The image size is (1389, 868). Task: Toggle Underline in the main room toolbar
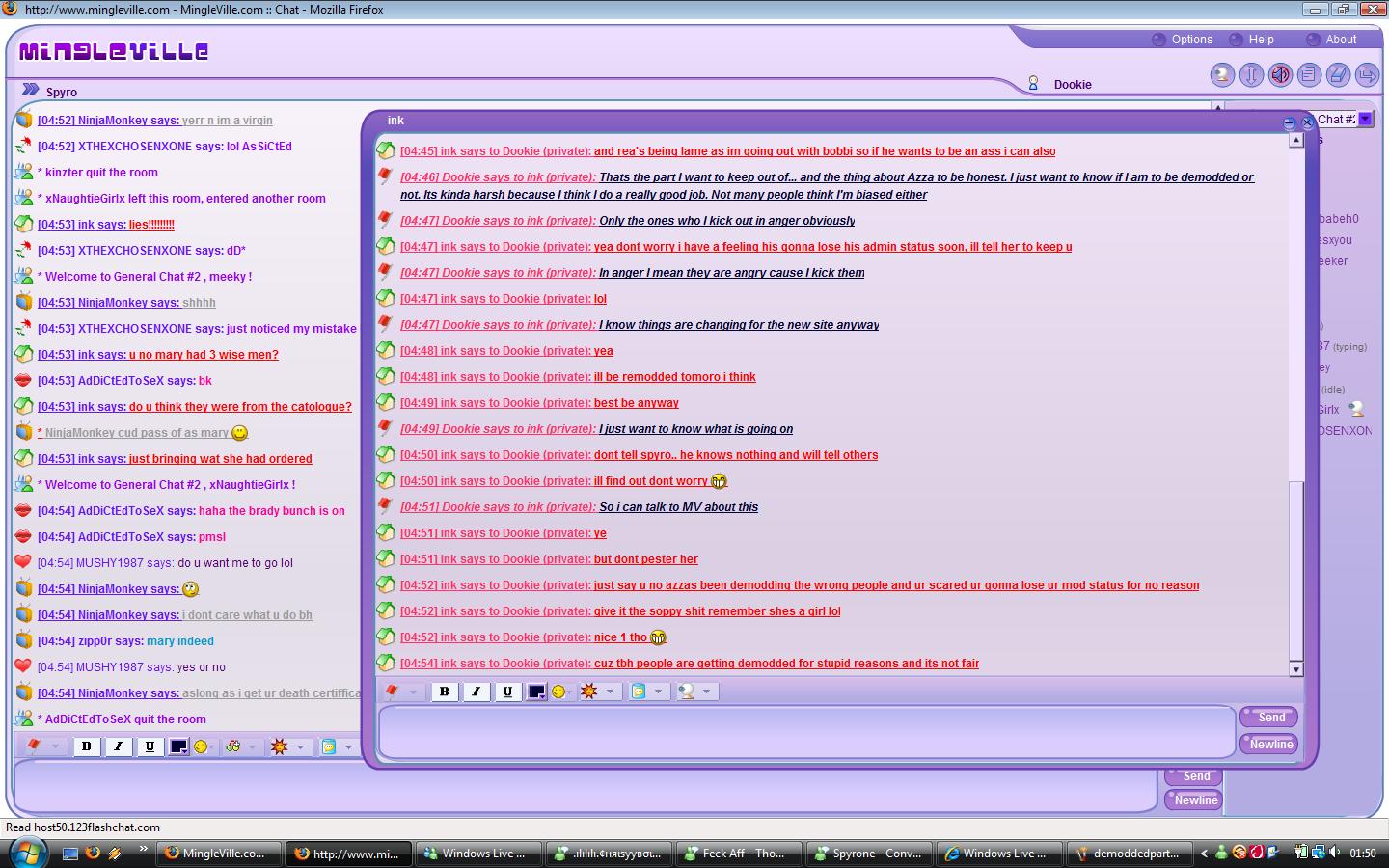pyautogui.click(x=150, y=746)
